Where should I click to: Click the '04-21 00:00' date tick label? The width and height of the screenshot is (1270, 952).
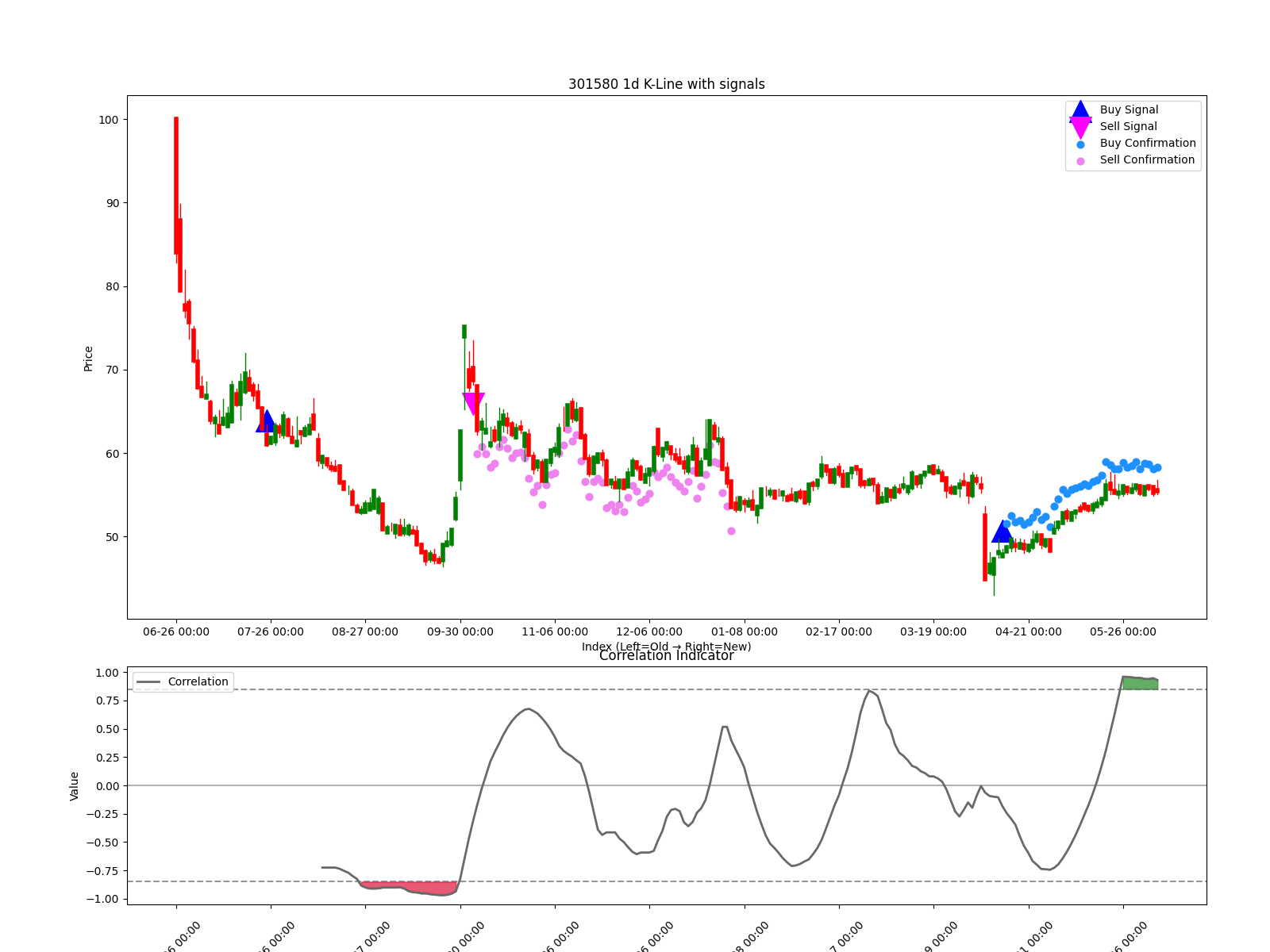[1029, 632]
